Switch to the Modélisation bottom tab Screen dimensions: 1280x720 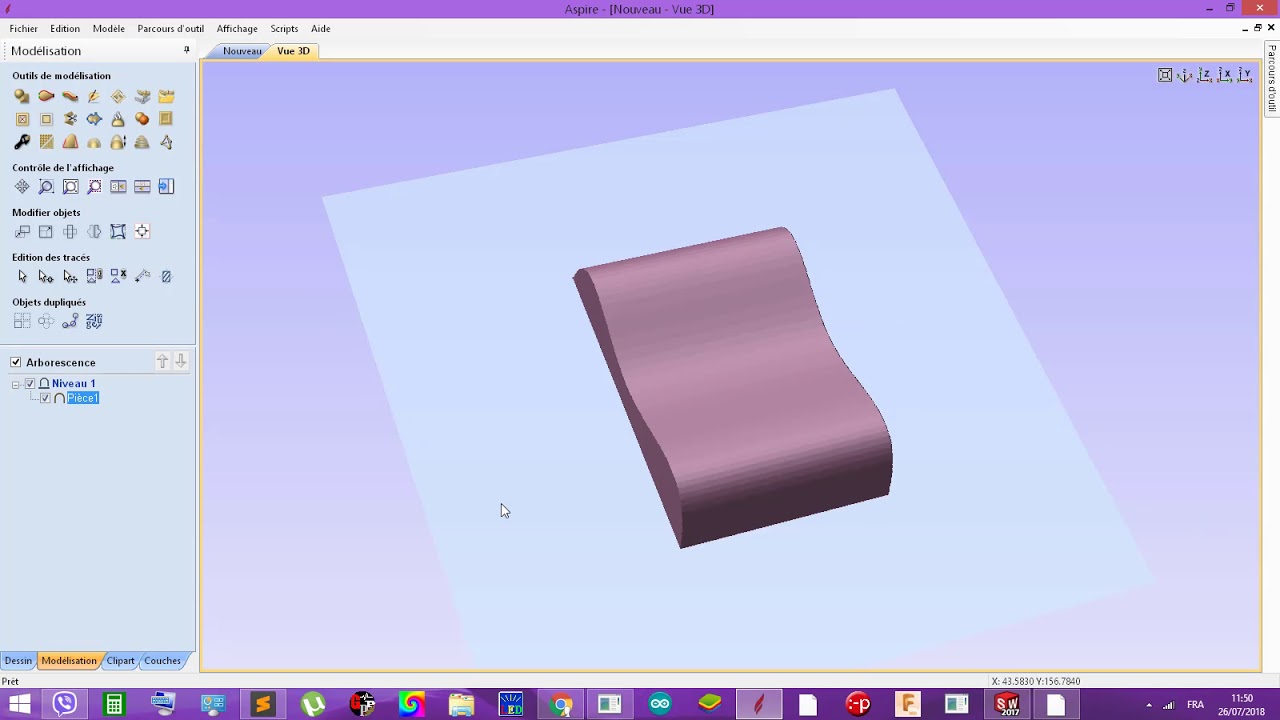point(69,660)
